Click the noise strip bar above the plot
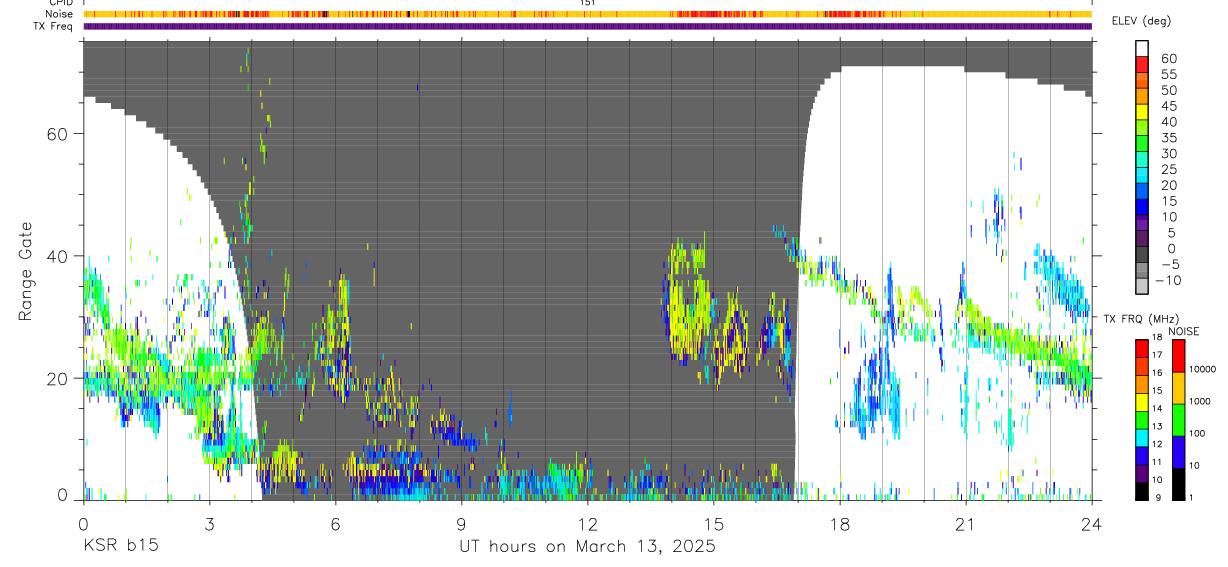 point(587,14)
